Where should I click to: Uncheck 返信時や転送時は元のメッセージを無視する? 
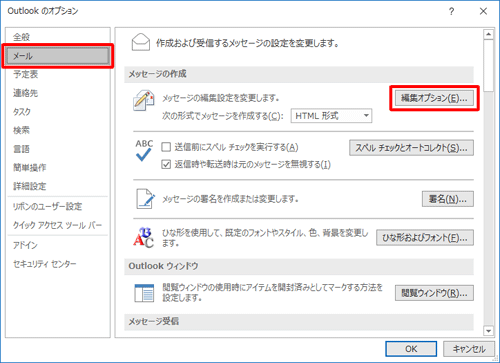tap(166, 164)
